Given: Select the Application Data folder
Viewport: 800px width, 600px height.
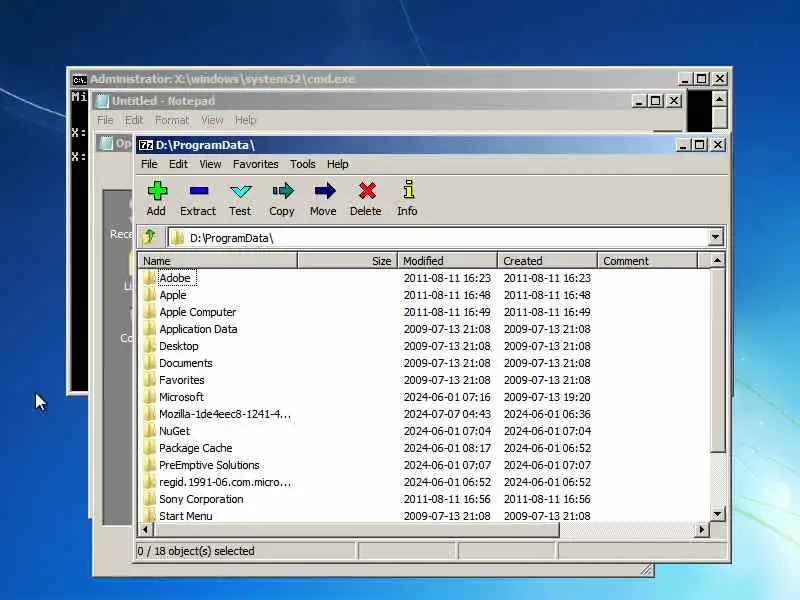Looking at the screenshot, I should point(198,329).
